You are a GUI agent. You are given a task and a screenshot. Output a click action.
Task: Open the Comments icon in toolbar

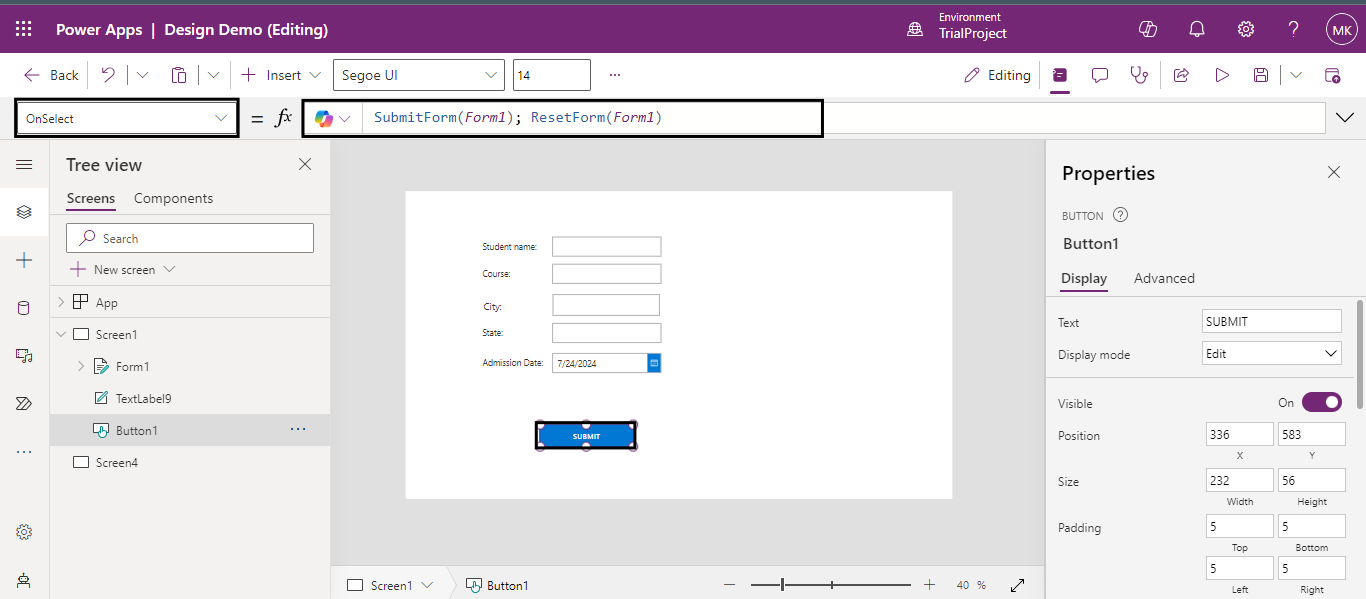tap(1100, 75)
